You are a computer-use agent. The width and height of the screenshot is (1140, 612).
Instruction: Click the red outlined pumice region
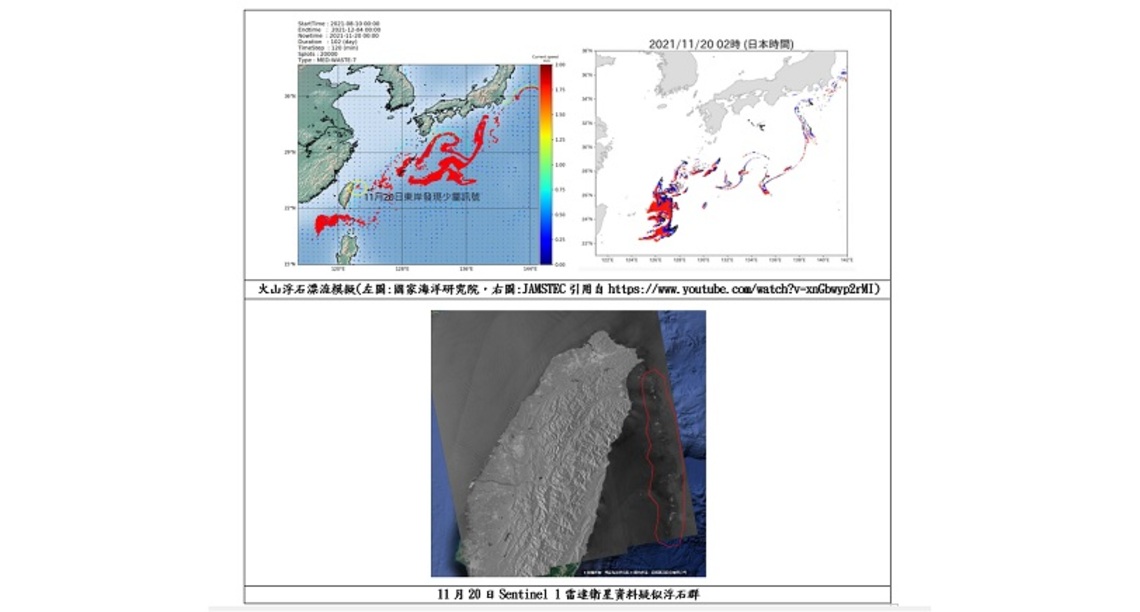(x=665, y=458)
